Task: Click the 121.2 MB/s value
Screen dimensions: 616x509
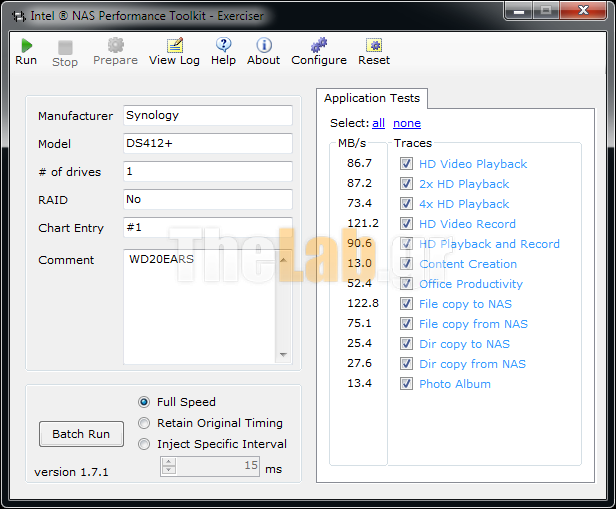Action: point(363,223)
